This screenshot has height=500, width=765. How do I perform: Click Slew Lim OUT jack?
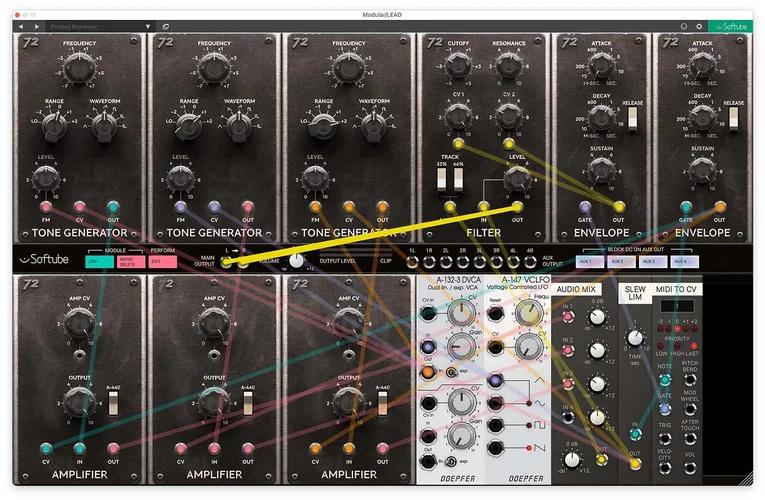tap(635, 464)
